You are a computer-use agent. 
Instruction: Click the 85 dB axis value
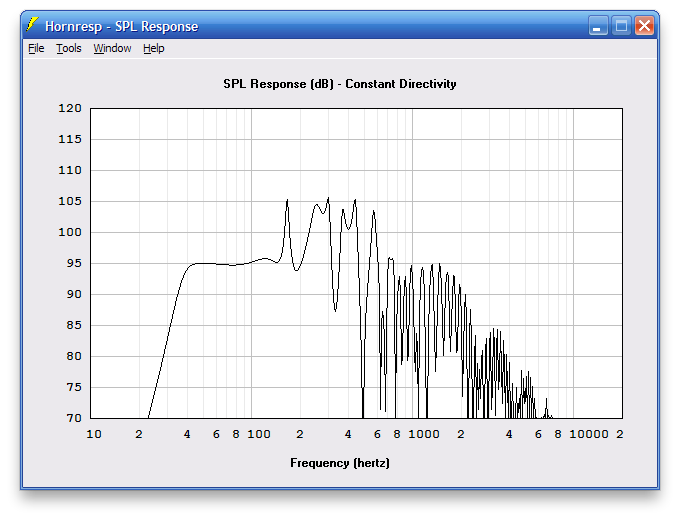(x=74, y=325)
